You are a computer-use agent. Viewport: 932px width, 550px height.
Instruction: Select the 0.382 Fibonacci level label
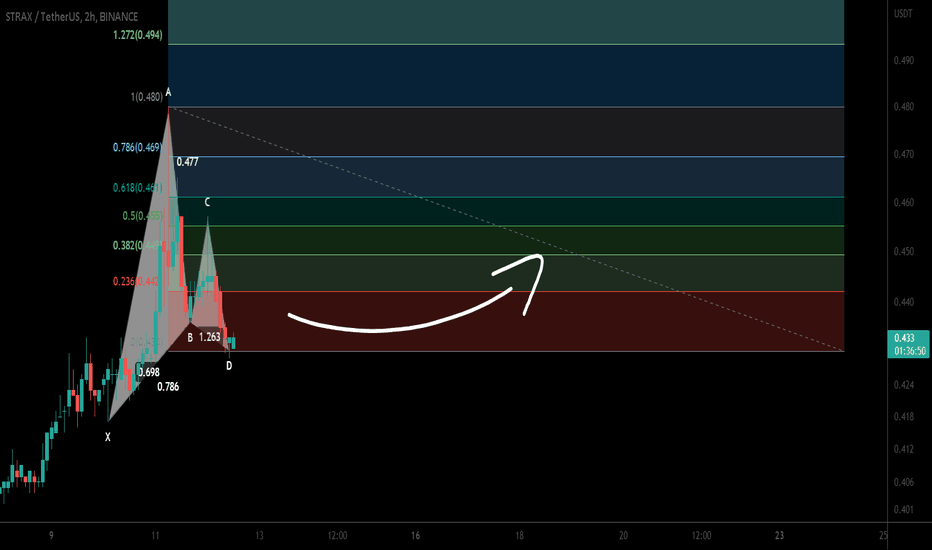tap(137, 245)
